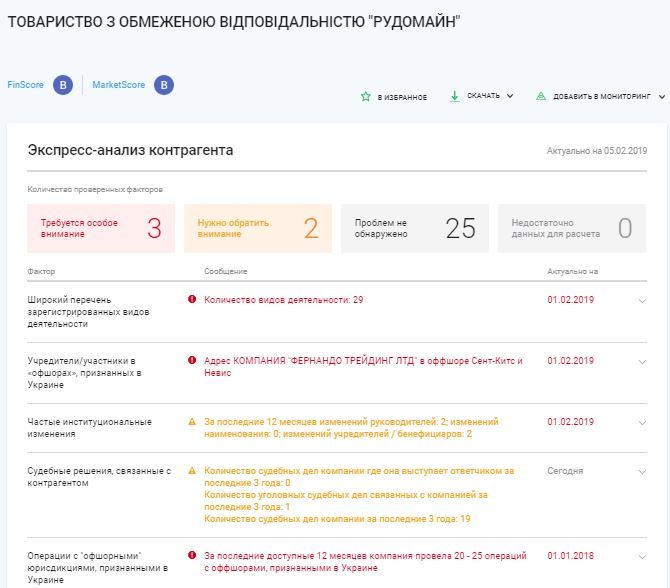Click red alert icon for activity types count
The height and width of the screenshot is (588, 670).
192,299
